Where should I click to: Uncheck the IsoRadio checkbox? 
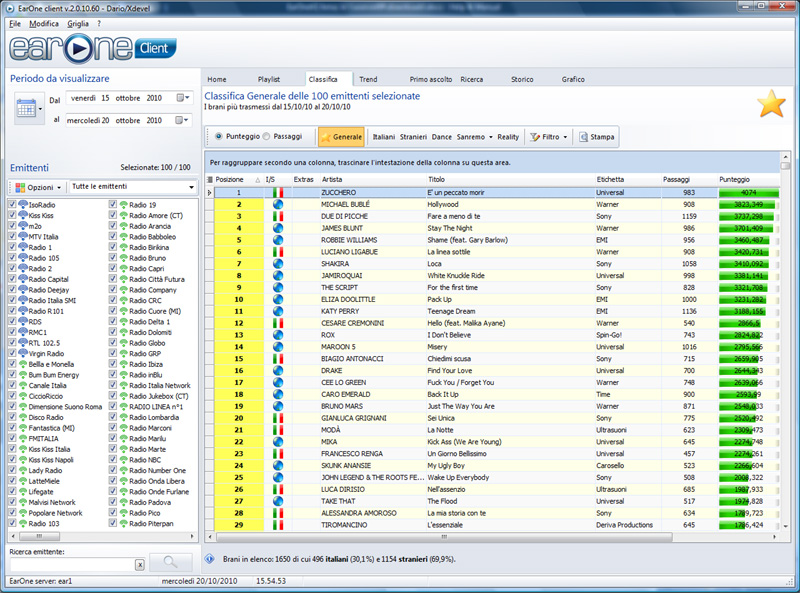tap(13, 204)
